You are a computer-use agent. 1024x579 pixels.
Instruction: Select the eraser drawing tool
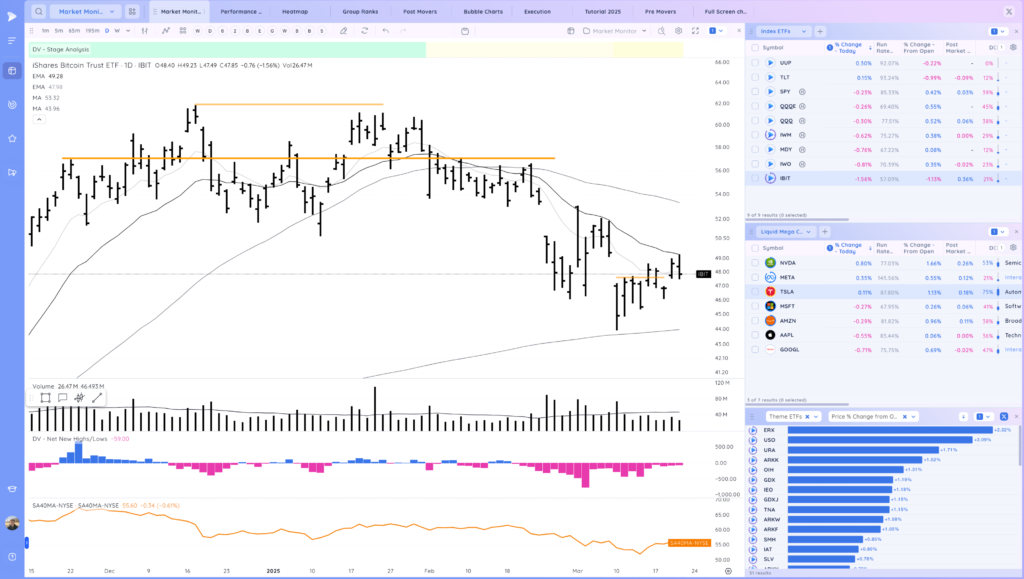pyautogui.click(x=344, y=31)
